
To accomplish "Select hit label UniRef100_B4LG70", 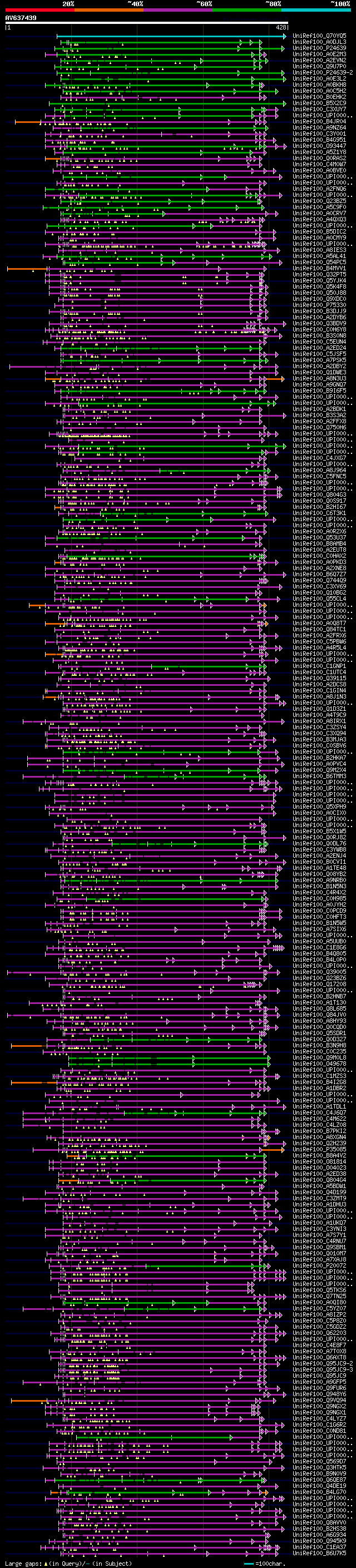I will (x=319, y=1492).
